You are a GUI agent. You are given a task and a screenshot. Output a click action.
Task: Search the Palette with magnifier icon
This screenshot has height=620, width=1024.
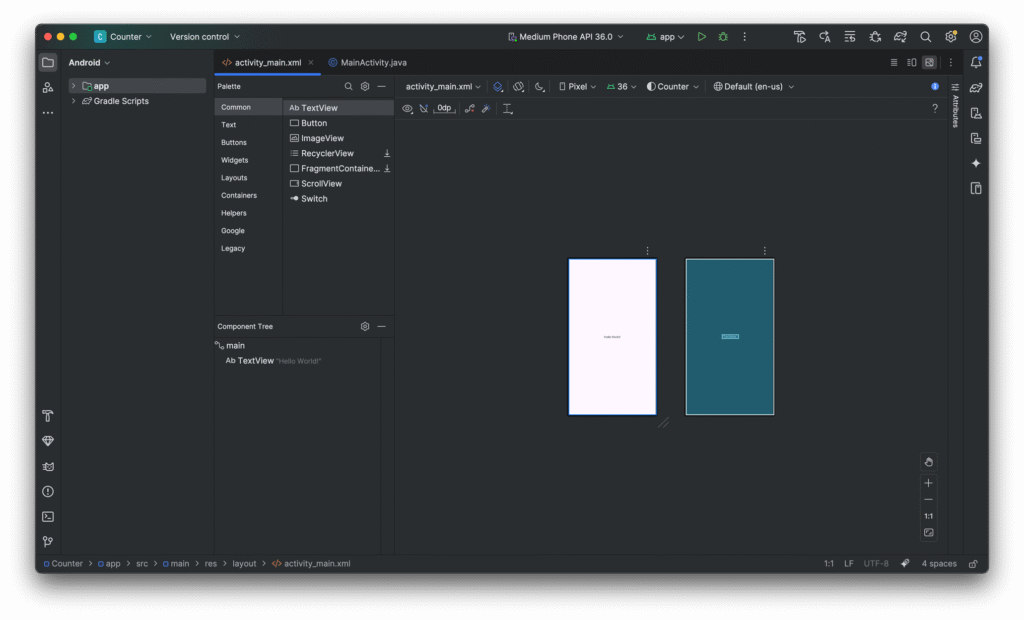coord(348,87)
